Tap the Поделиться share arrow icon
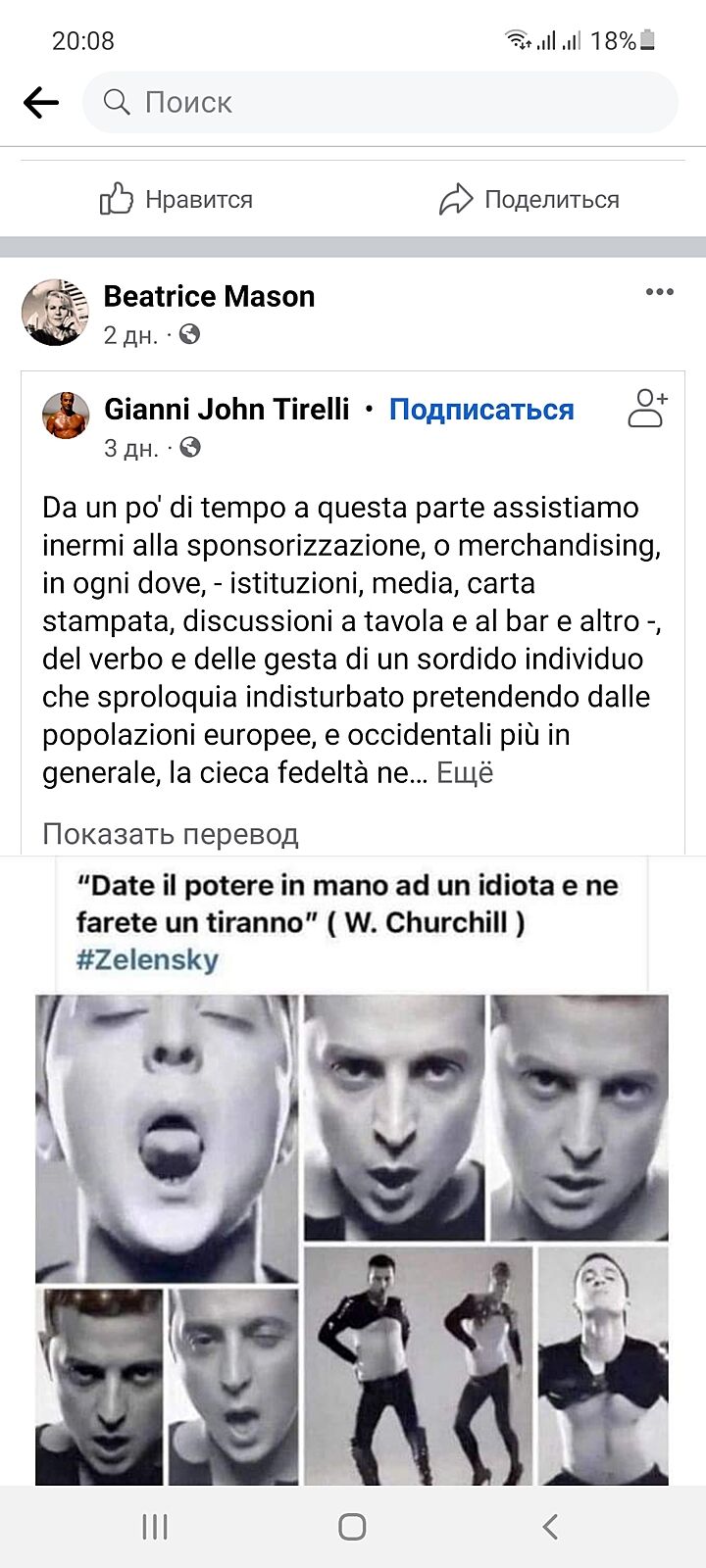Screen dimensions: 706x1568 [x=456, y=199]
